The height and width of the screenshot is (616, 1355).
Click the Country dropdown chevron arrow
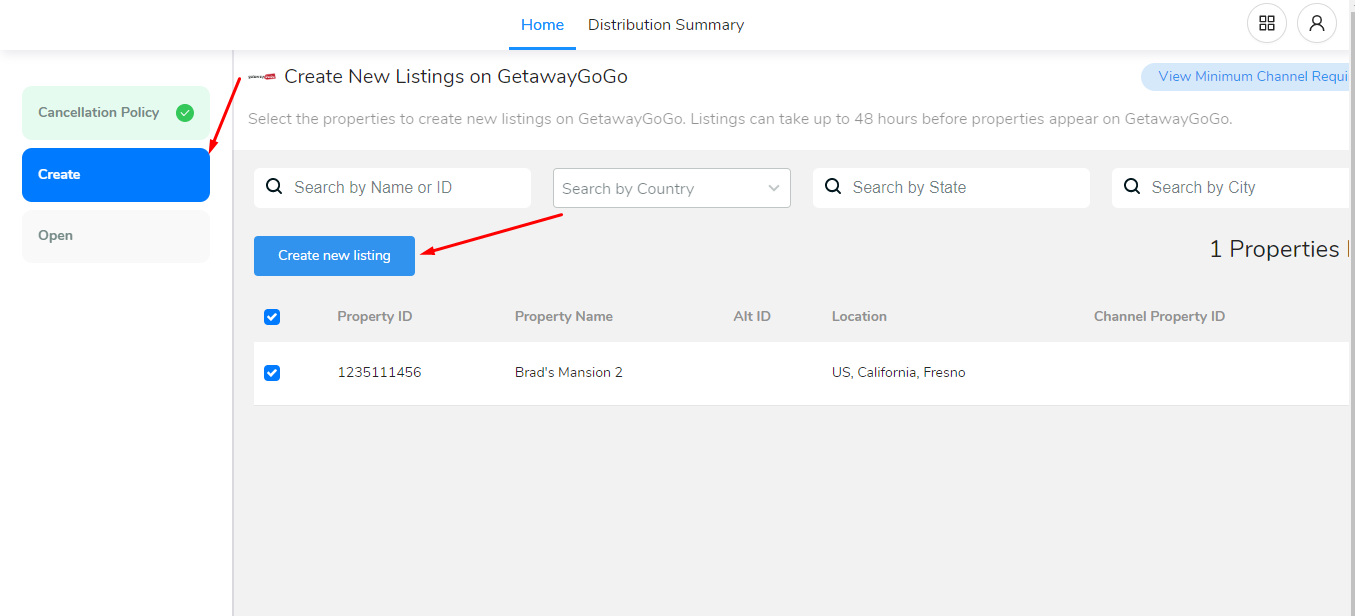point(774,188)
